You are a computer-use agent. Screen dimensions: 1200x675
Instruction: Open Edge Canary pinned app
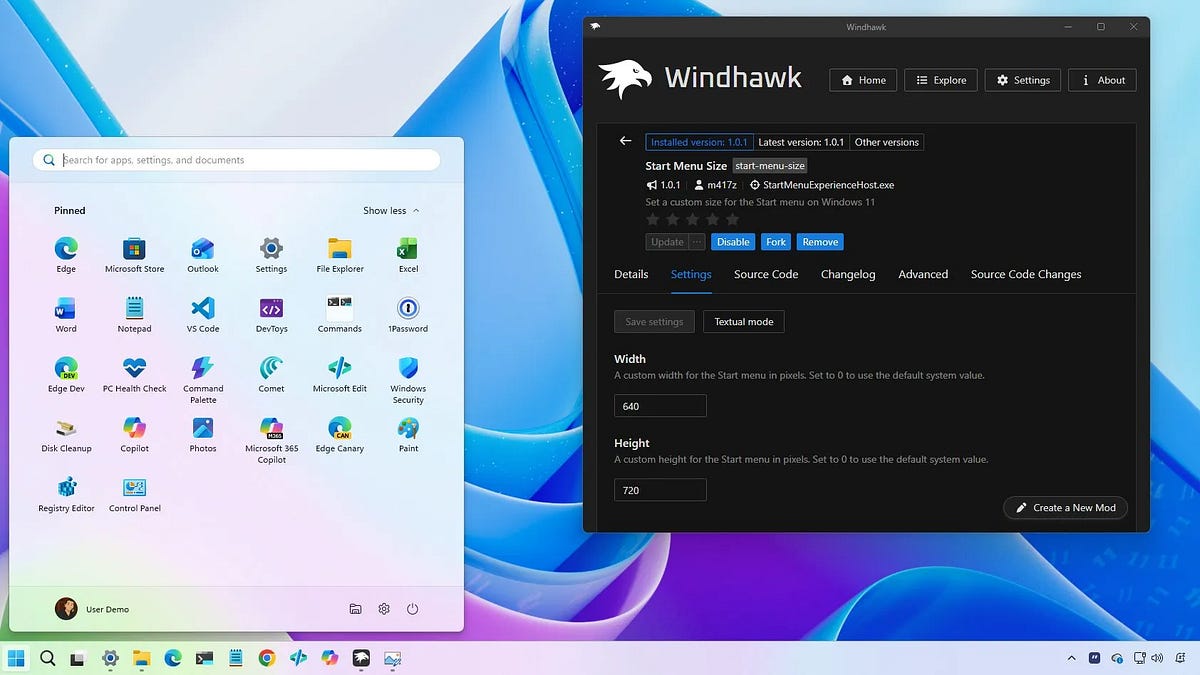[340, 435]
